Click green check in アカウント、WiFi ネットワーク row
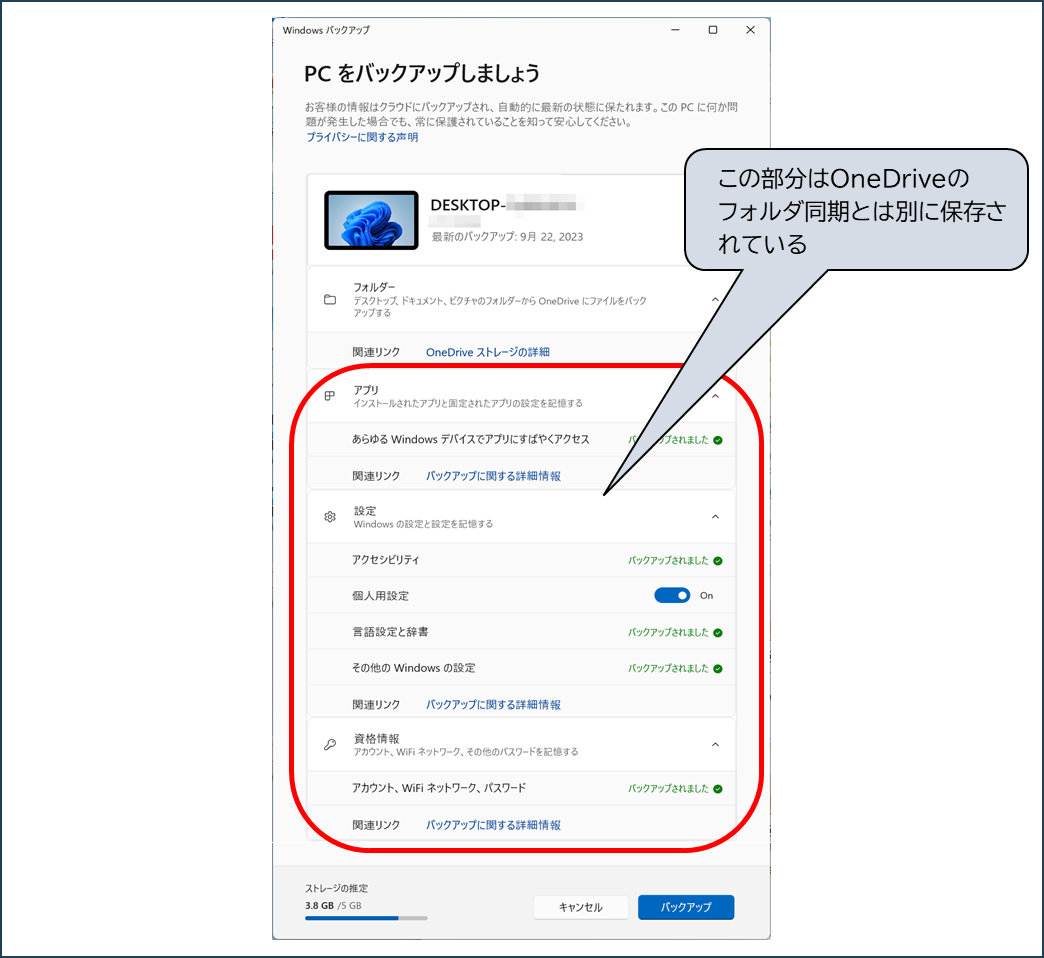 (x=718, y=789)
